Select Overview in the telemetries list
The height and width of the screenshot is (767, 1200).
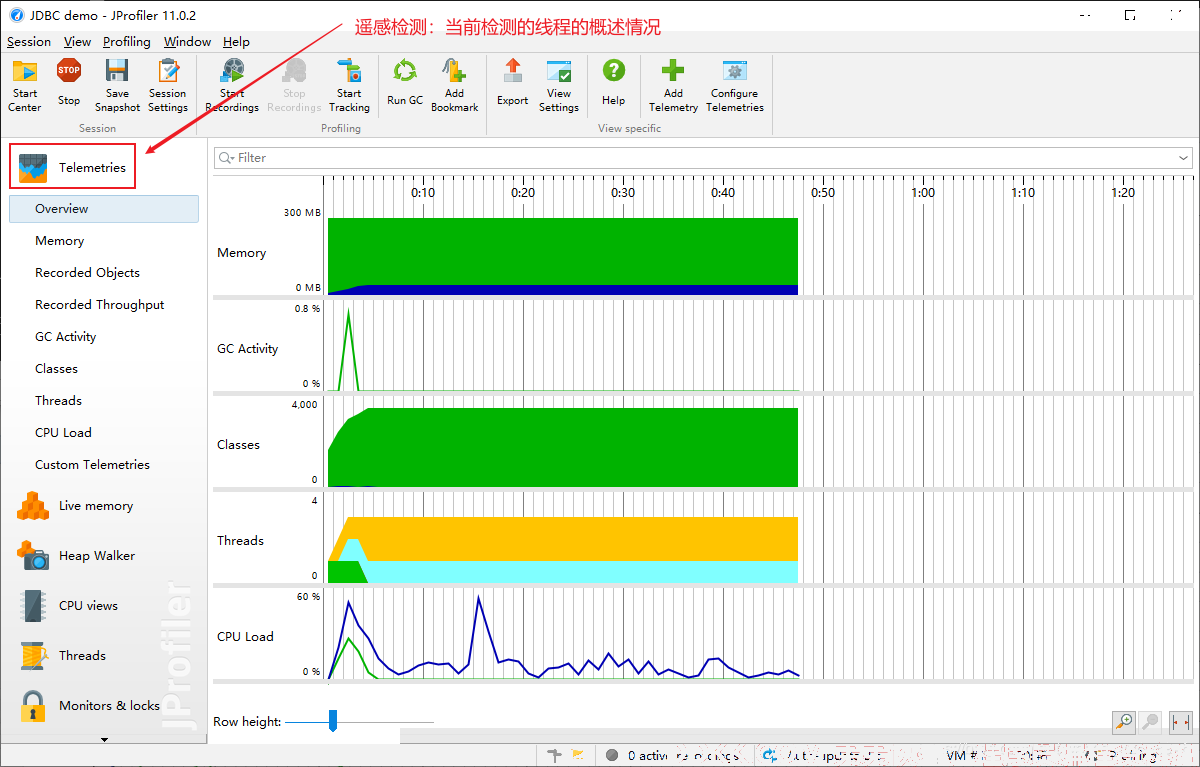[x=104, y=209]
